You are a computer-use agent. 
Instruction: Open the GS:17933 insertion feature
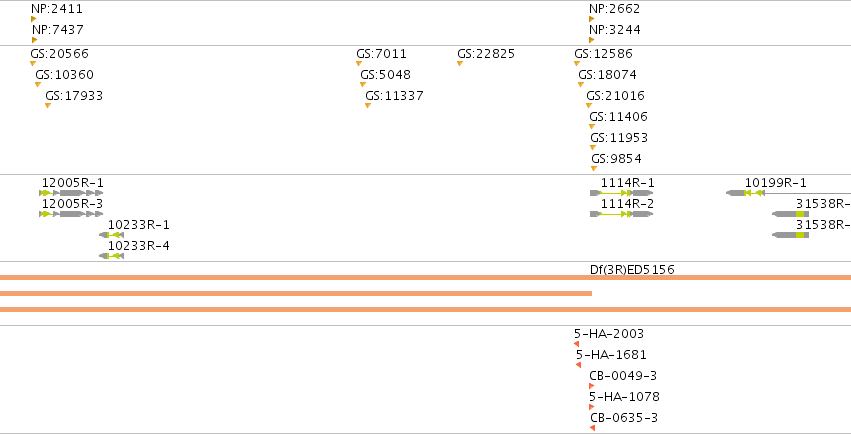coord(74,96)
